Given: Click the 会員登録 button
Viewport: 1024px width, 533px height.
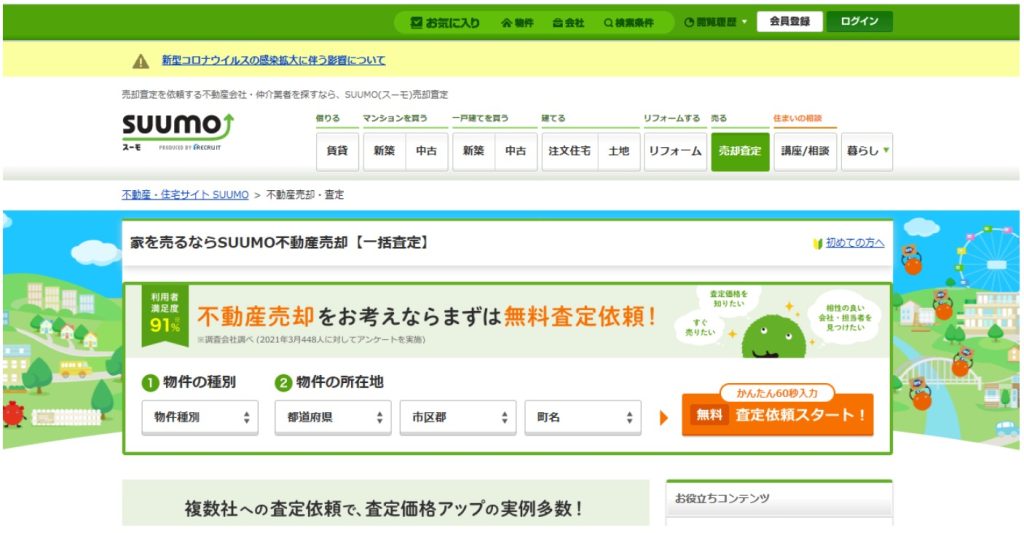Looking at the screenshot, I should tap(790, 22).
